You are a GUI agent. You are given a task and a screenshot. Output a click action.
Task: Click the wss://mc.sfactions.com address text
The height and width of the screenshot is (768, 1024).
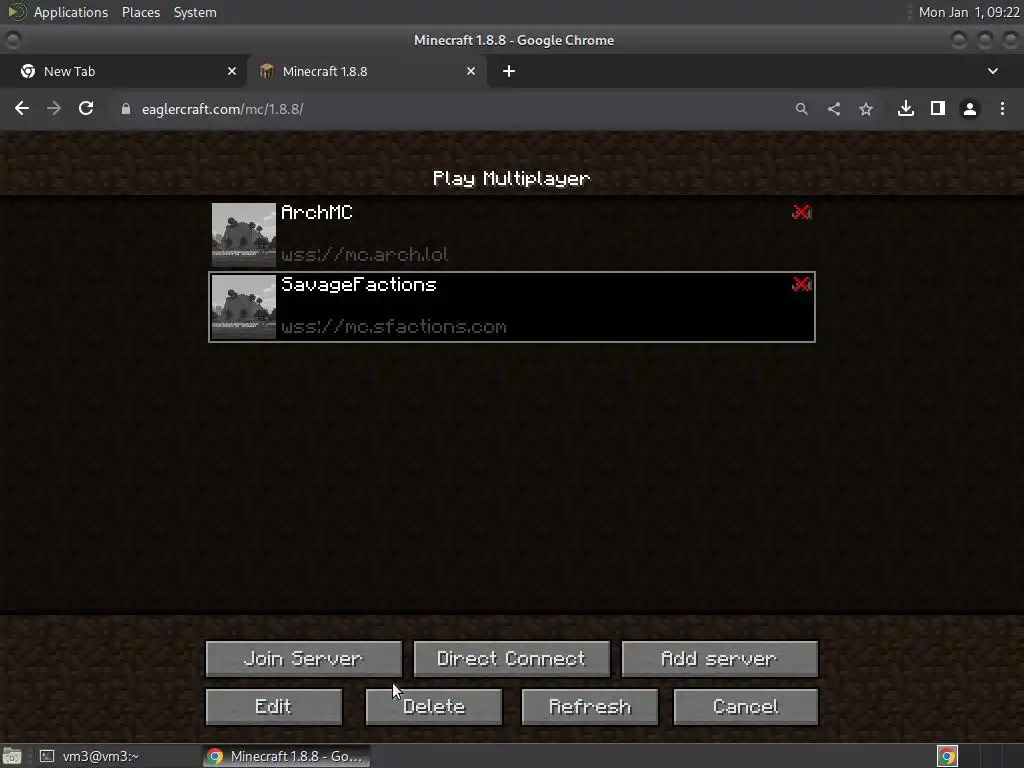click(393, 327)
